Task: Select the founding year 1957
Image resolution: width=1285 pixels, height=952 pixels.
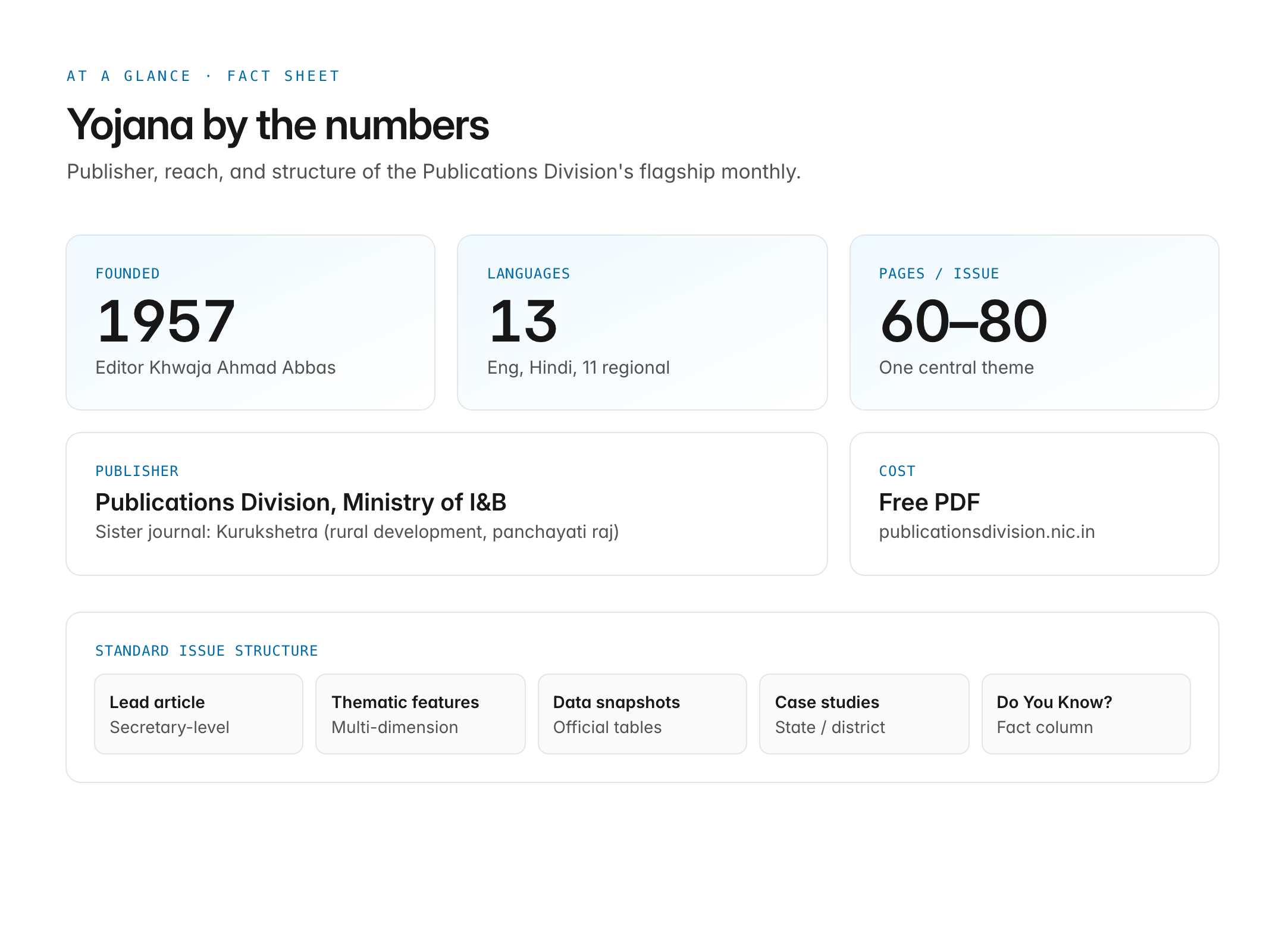Action: (166, 321)
